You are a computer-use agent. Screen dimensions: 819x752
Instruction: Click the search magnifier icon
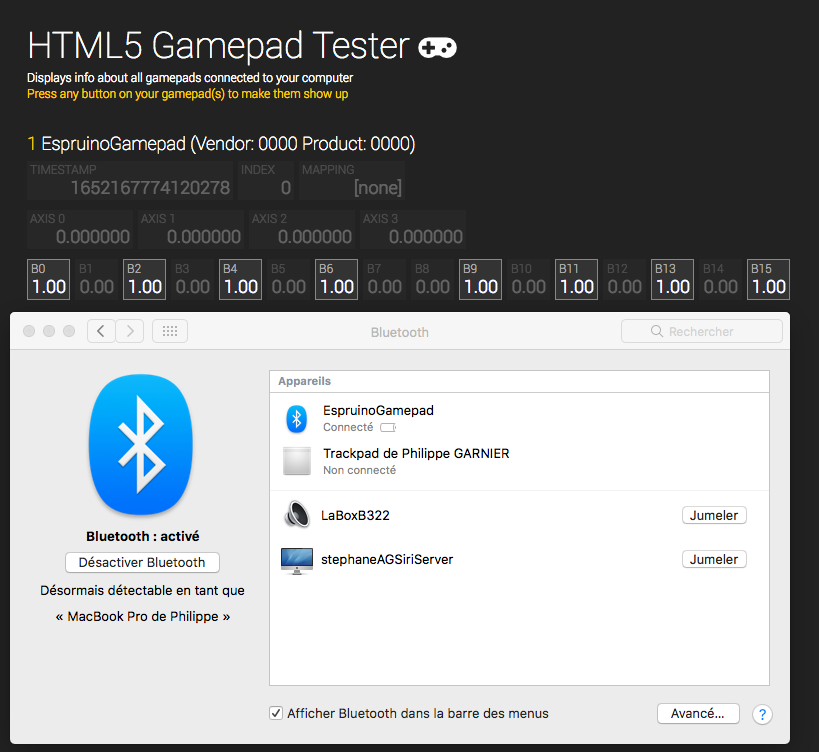(x=657, y=331)
